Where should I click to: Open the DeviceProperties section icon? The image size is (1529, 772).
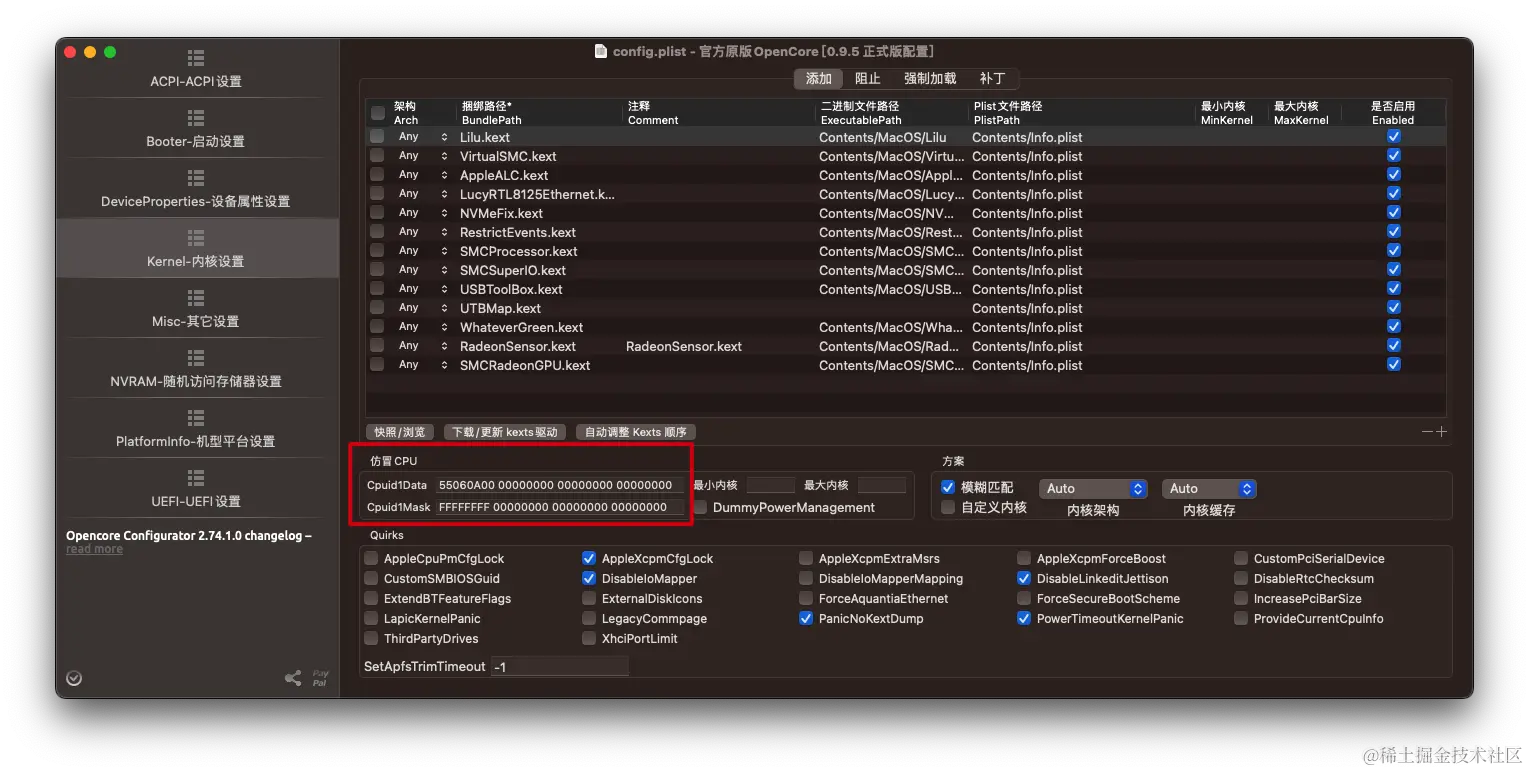(x=196, y=178)
